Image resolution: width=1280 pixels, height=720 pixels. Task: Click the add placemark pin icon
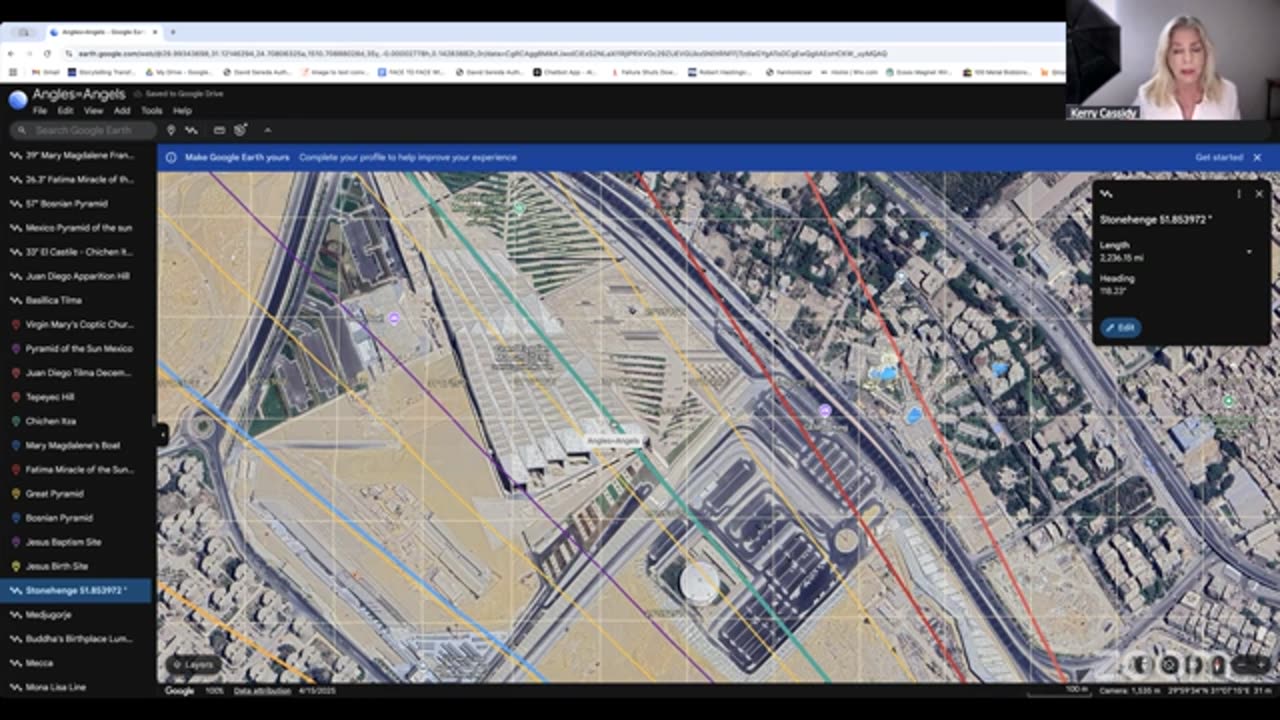171,130
